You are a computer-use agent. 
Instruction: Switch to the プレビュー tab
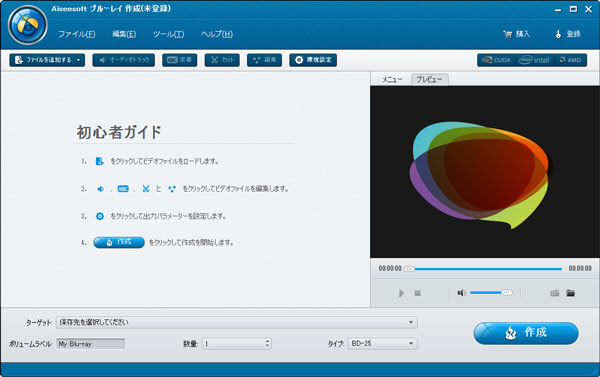tap(429, 79)
